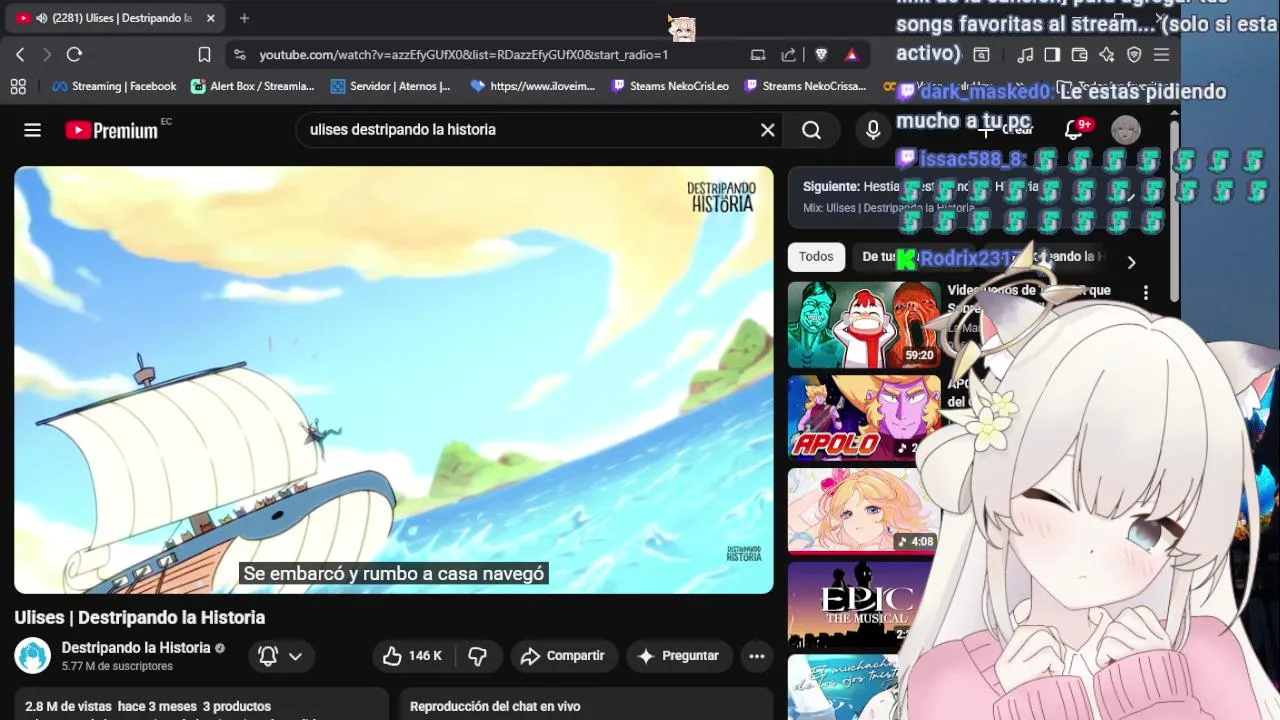Like the video showing 146 K
The width and height of the screenshot is (1280, 720).
(413, 656)
